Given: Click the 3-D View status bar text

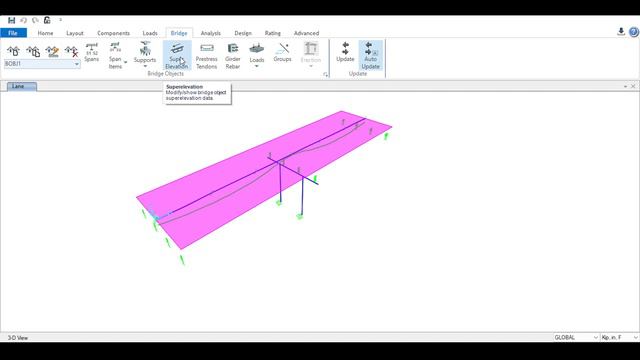Looking at the screenshot, I should 18,338.
